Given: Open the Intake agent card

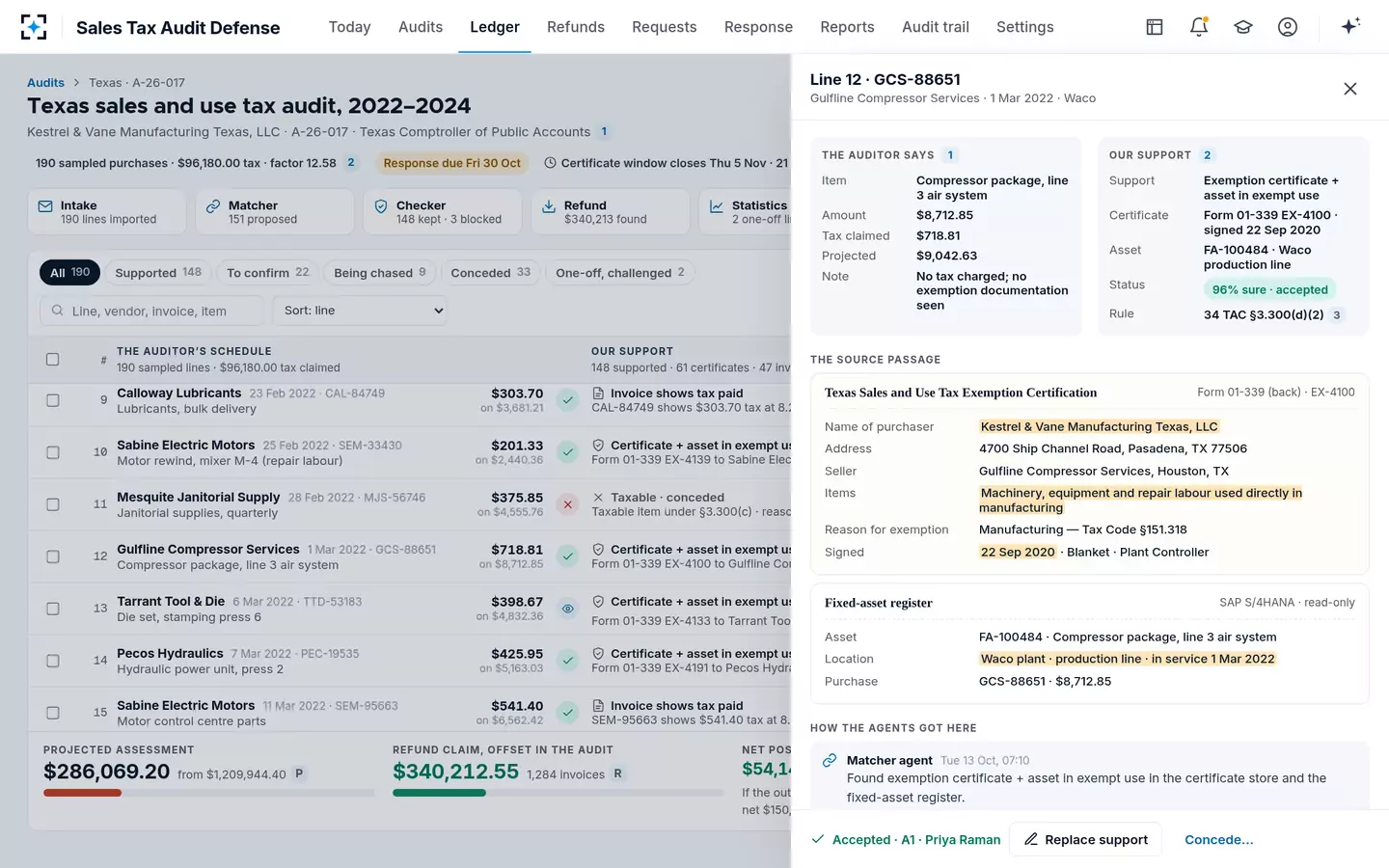Looking at the screenshot, I should 107,212.
